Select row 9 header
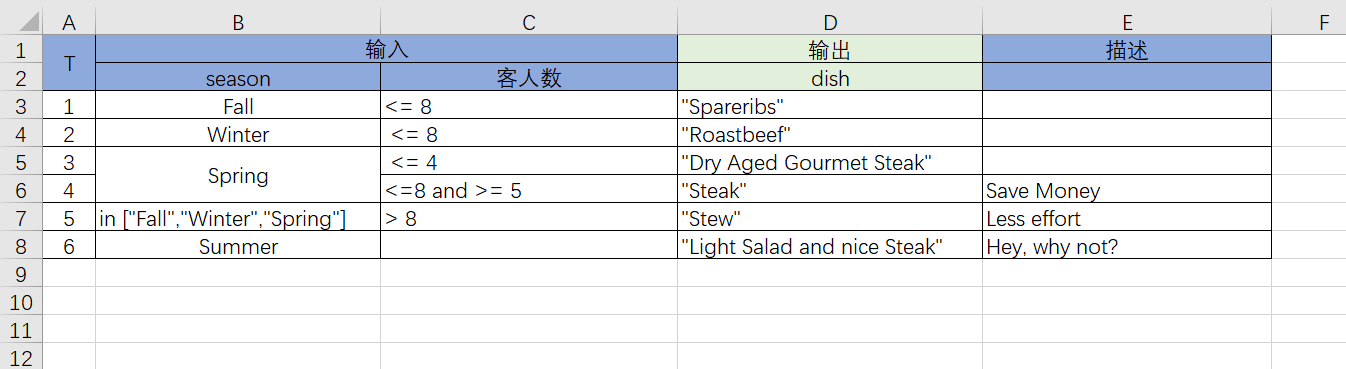 click(x=21, y=273)
